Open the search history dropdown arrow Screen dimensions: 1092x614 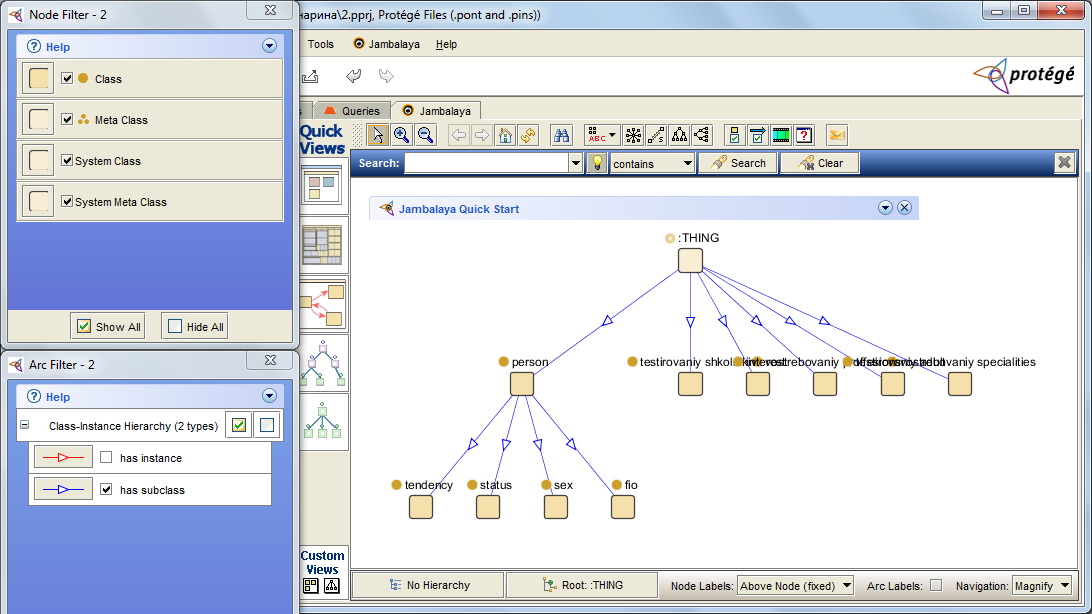click(576, 164)
